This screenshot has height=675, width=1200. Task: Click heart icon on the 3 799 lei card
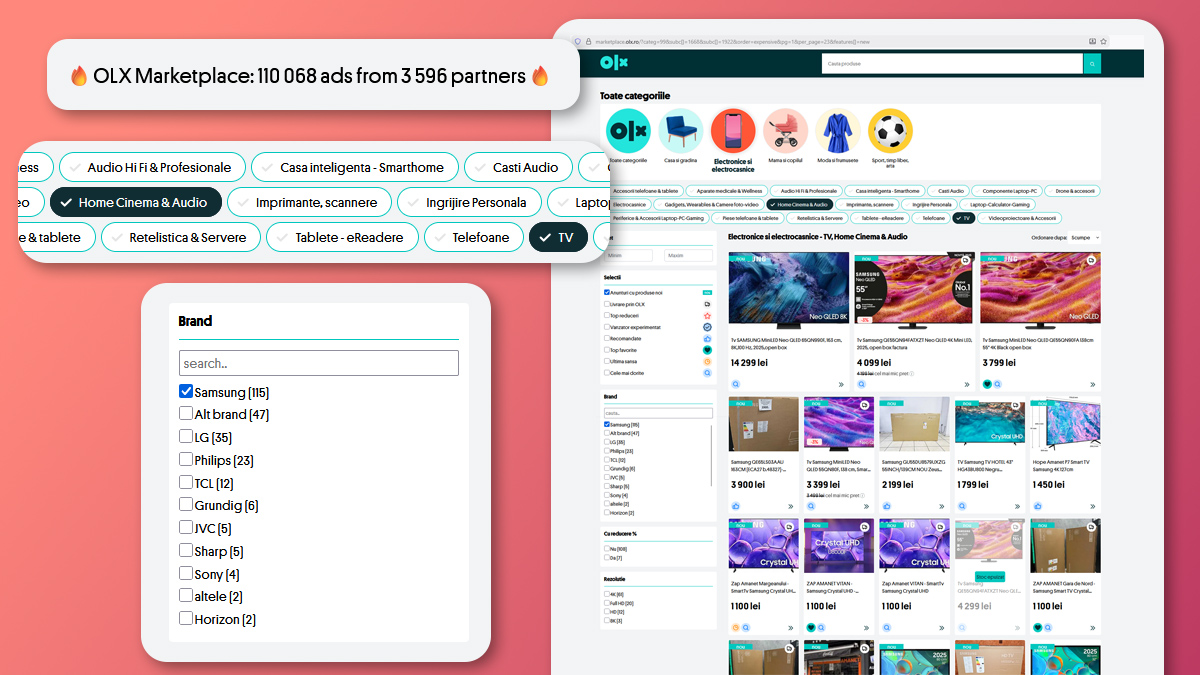(987, 384)
